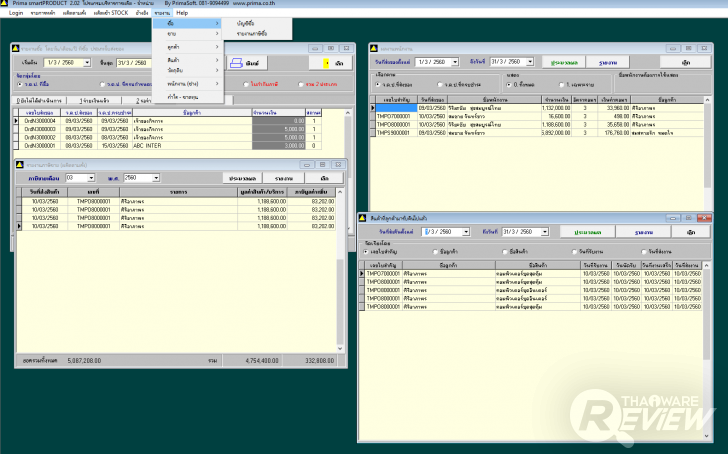Open start date dropdown in top-right window
Screen dimensions: 728x454
[455, 62]
